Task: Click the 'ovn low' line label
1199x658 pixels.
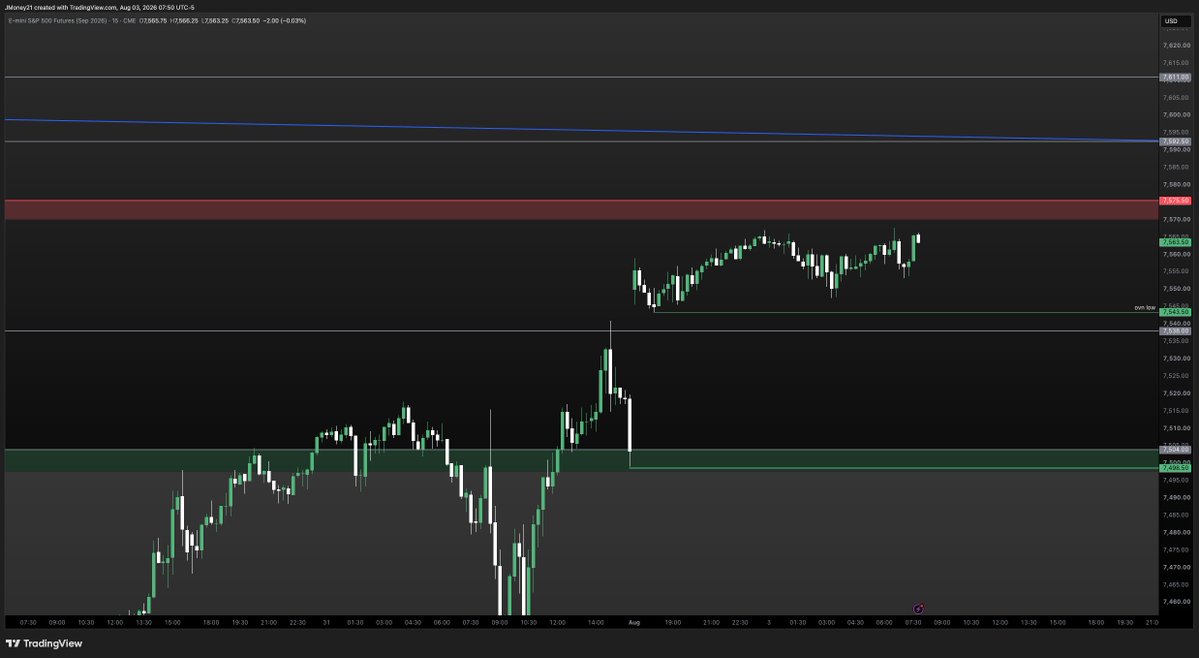Action: pos(1145,308)
